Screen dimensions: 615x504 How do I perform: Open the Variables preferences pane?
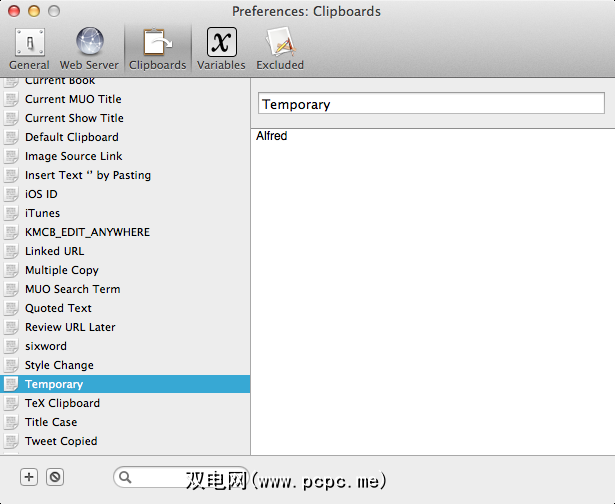[221, 49]
